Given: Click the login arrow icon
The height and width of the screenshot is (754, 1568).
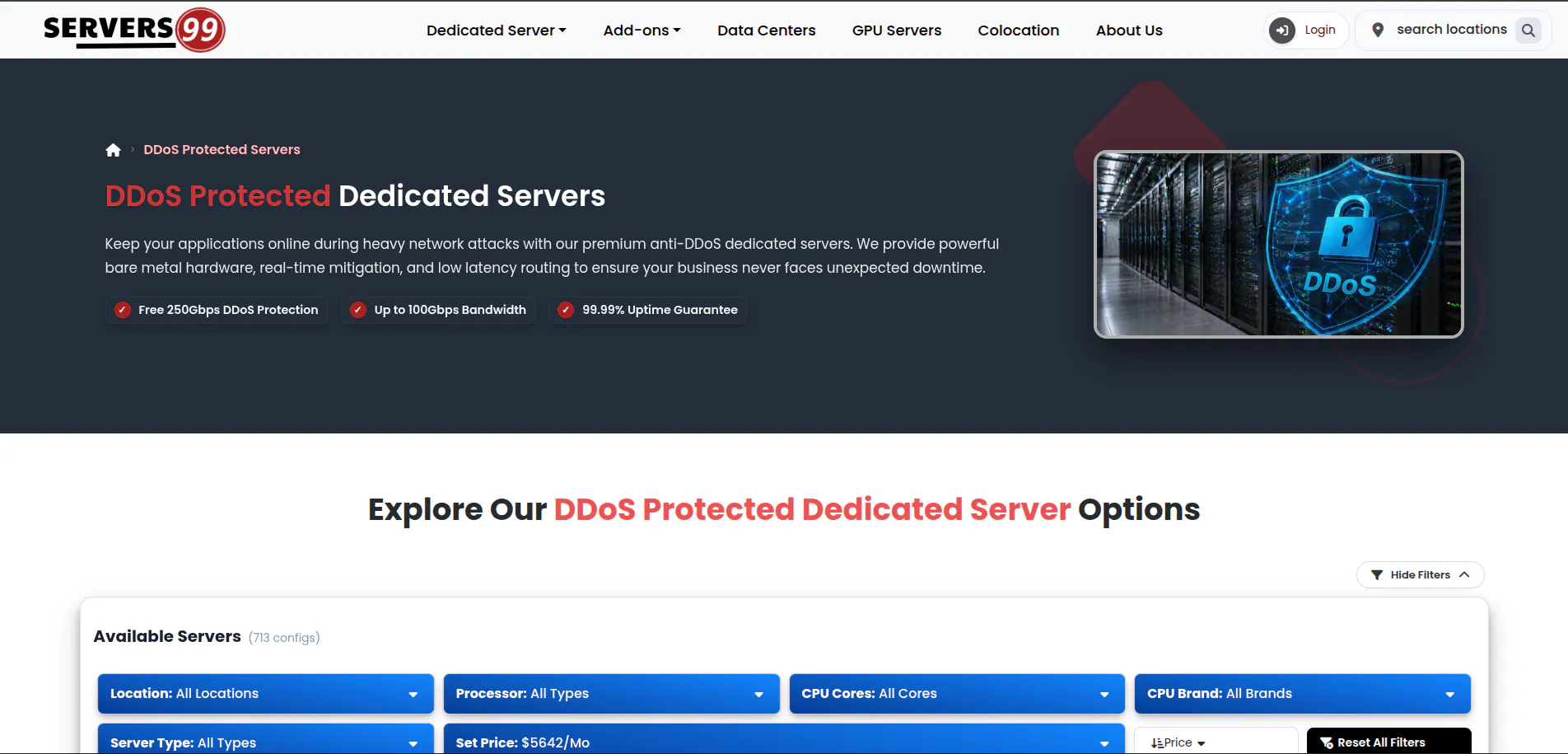Looking at the screenshot, I should (x=1281, y=30).
